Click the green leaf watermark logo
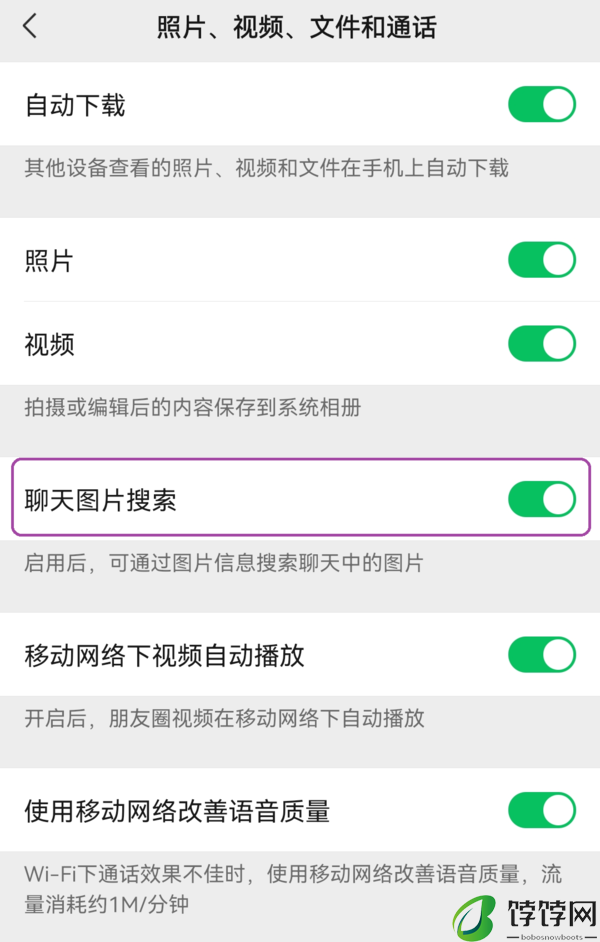Viewport: 600px width, 942px height. (474, 917)
